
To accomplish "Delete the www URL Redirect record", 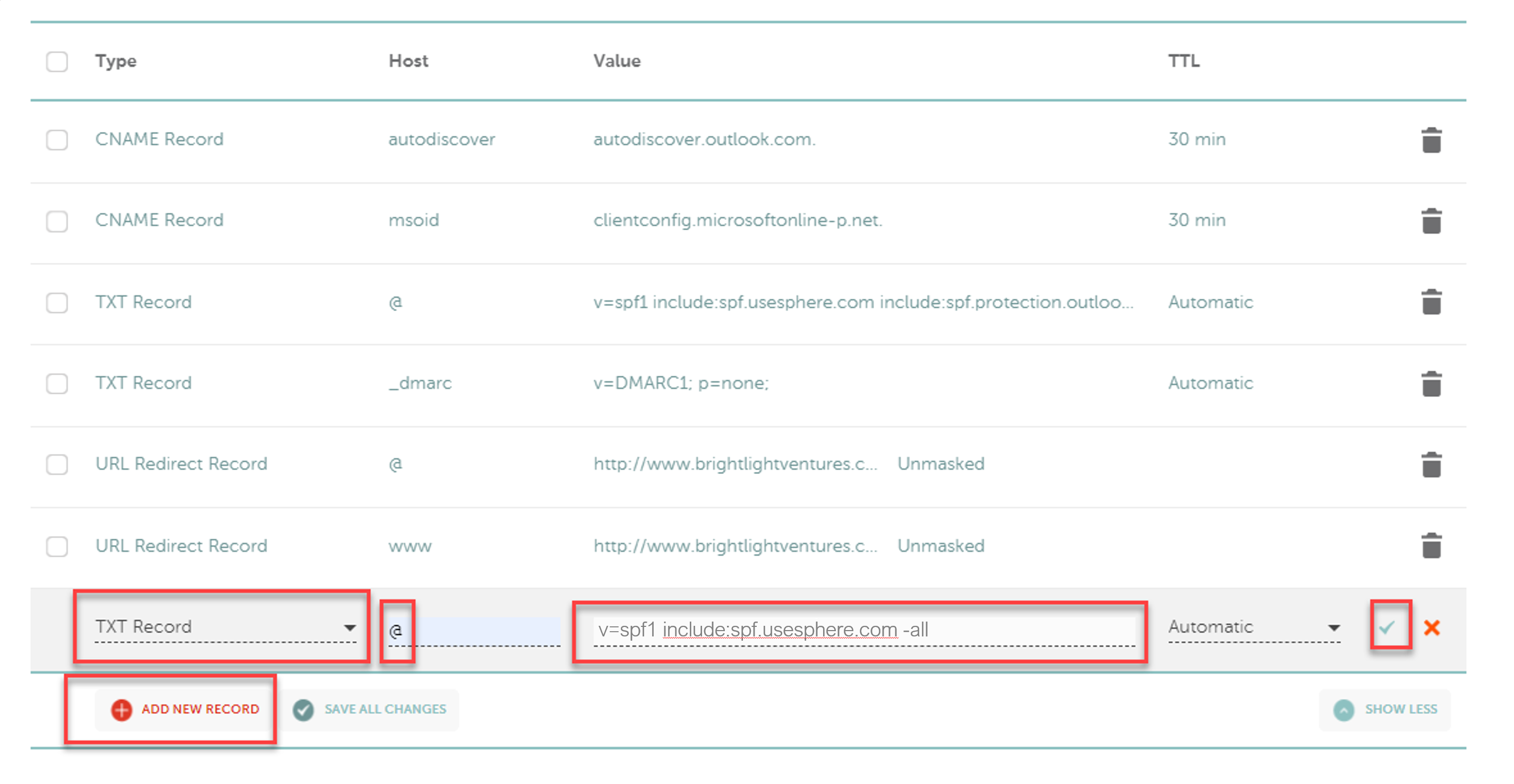I will coord(1431,546).
